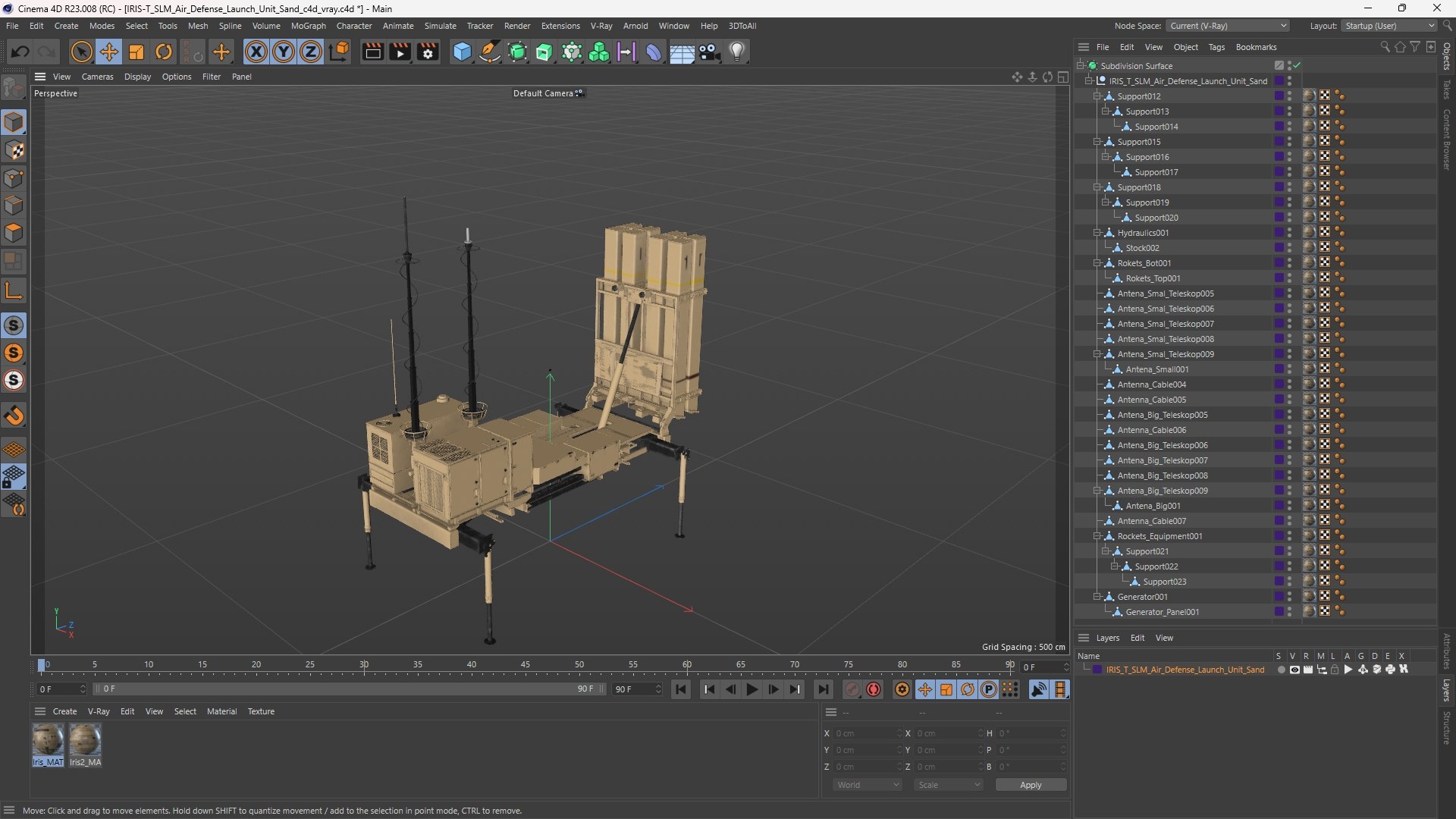Toggle the Subdivision Surface green checkmark

click(1298, 65)
